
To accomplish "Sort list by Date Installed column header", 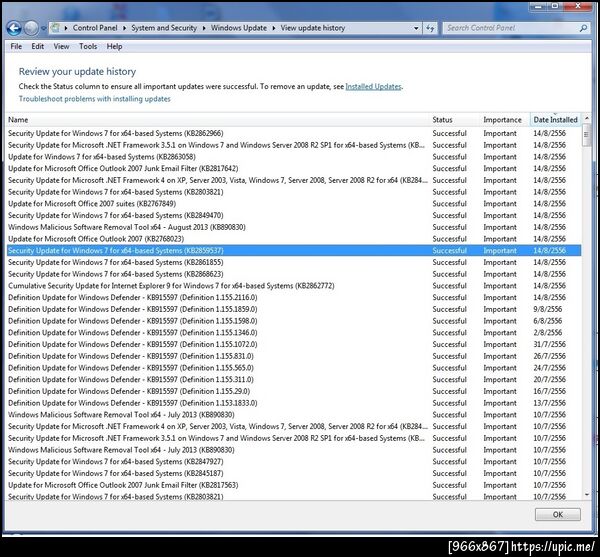I will click(555, 120).
